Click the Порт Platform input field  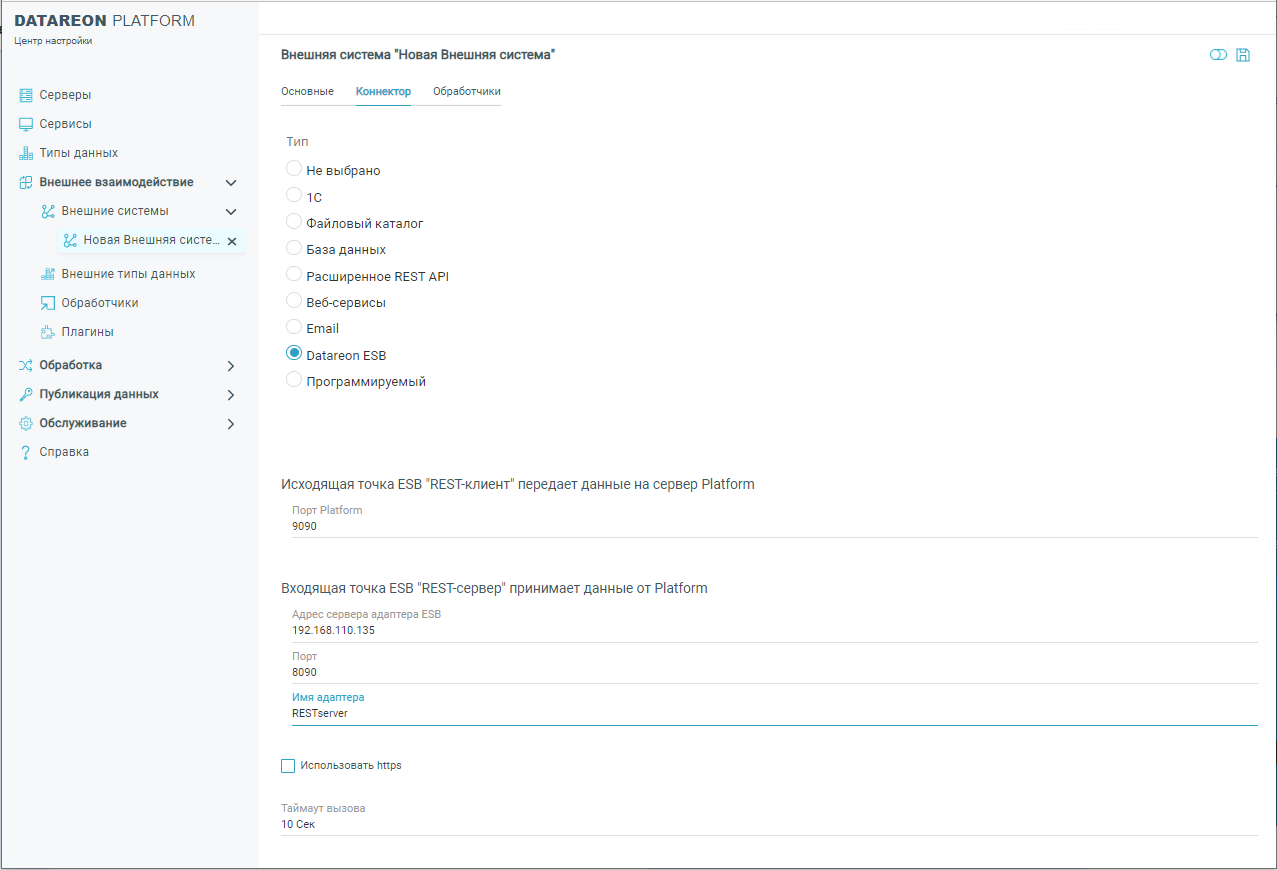point(770,526)
